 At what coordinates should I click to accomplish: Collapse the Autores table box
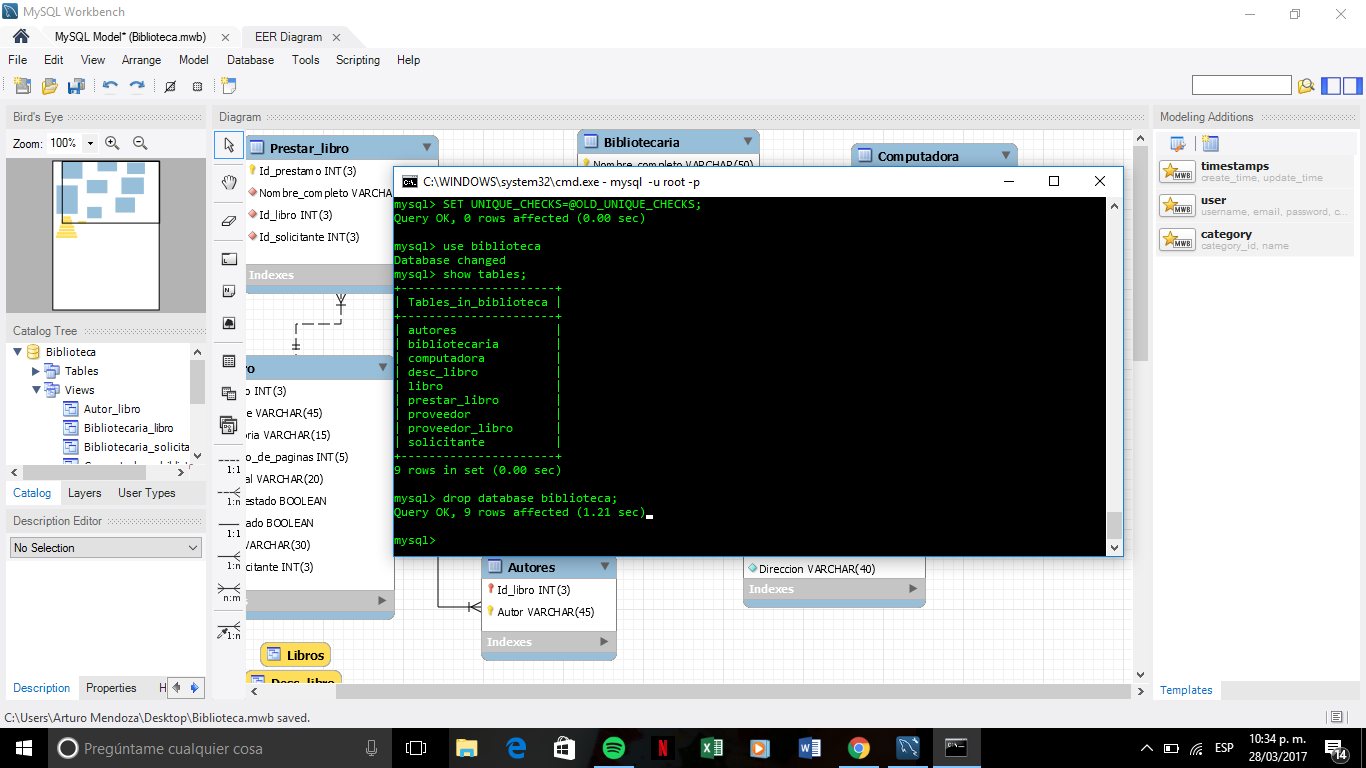604,566
